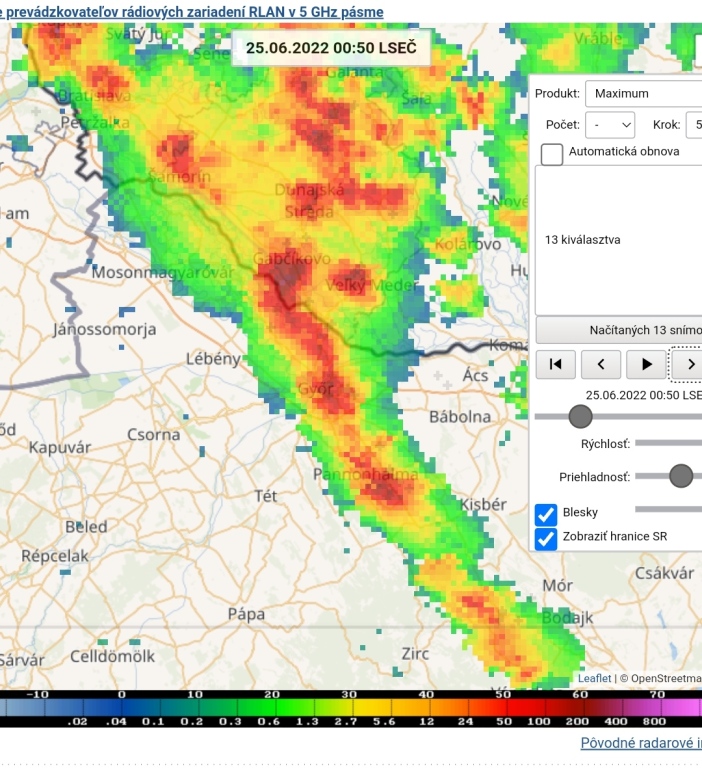
Task: Step back to previous radar frame
Action: pyautogui.click(x=601, y=364)
